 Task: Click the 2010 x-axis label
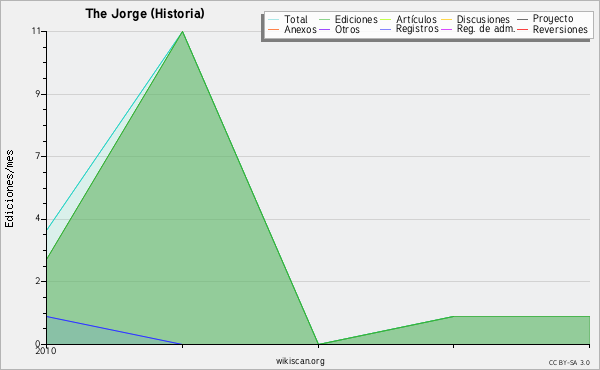pyautogui.click(x=46, y=351)
